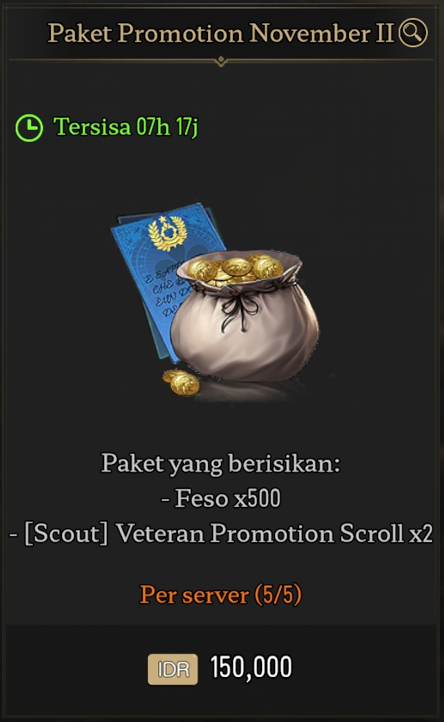Select the Feso x500 item line
This screenshot has width=444, height=722.
221,498
